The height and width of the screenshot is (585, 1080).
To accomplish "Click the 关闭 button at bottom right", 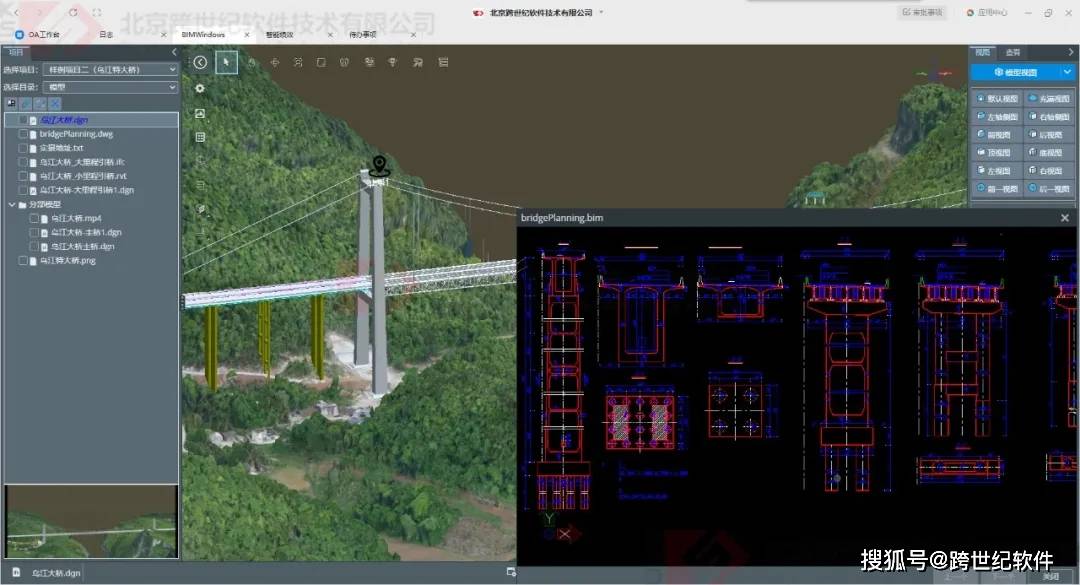I will [x=1050, y=577].
